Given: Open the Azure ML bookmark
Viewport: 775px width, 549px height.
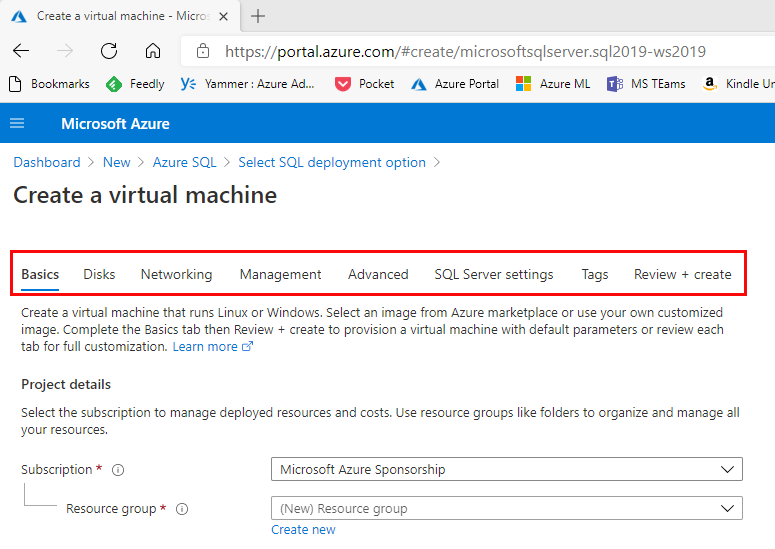Looking at the screenshot, I should pyautogui.click(x=553, y=84).
